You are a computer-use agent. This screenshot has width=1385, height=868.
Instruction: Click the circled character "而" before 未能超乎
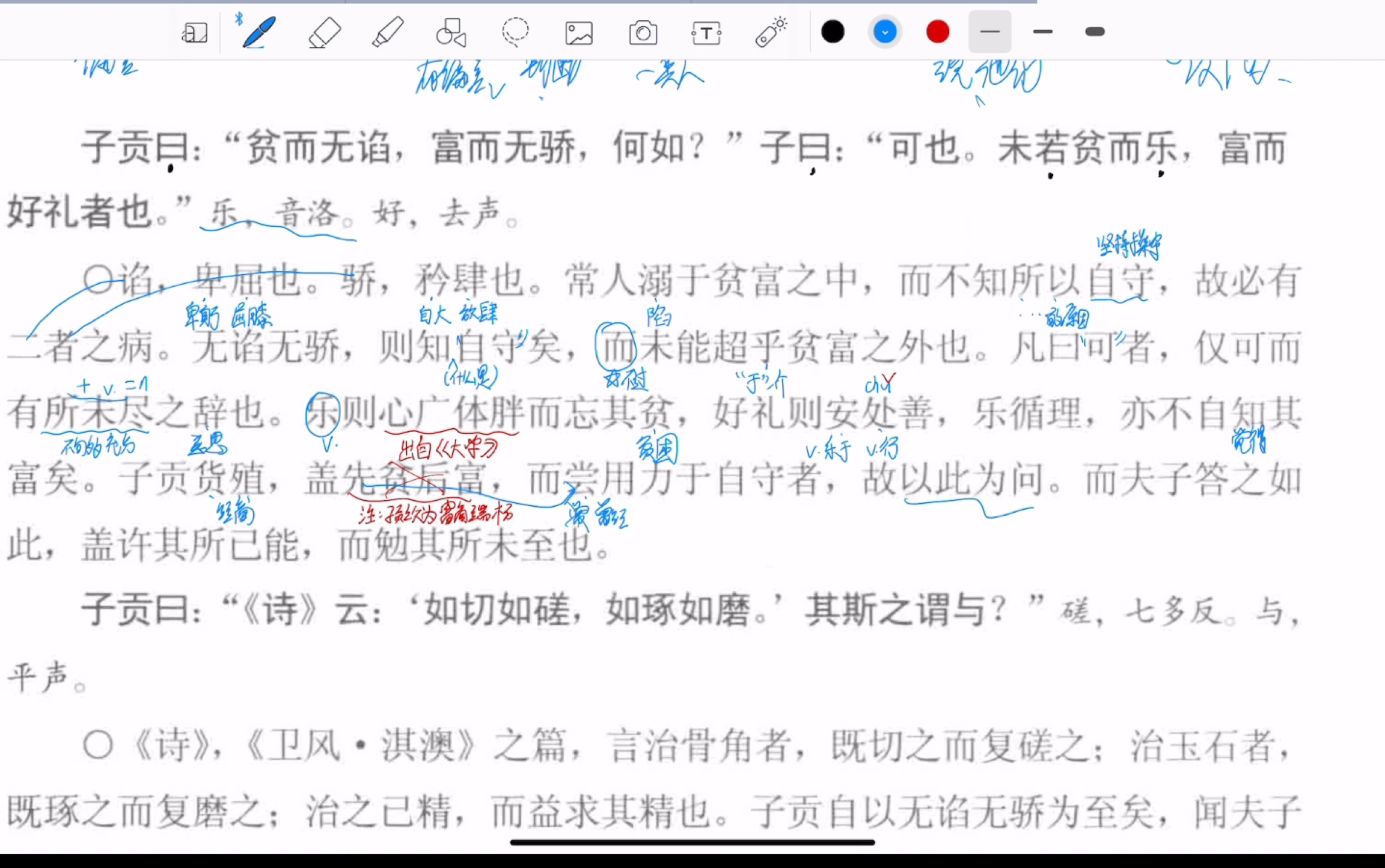tap(617, 347)
